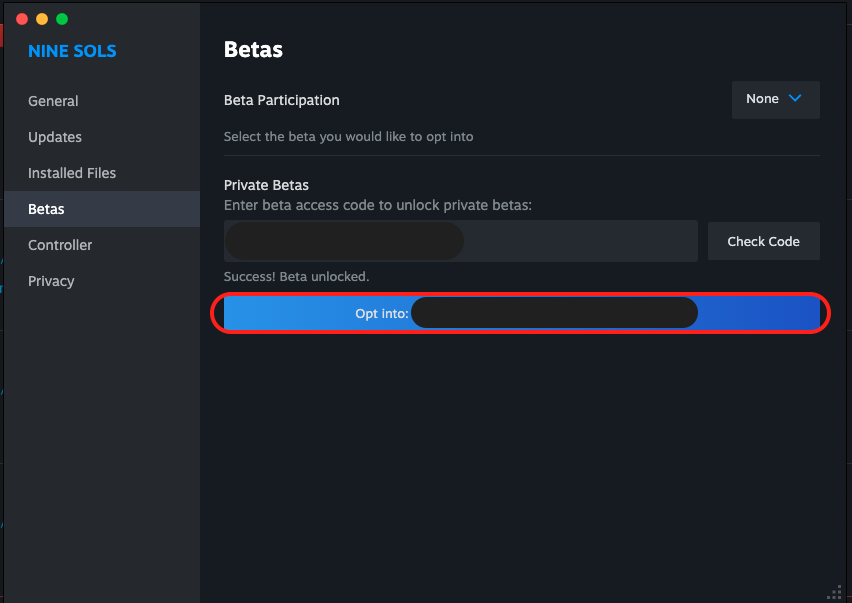Show the Privacy settings tab

point(51,281)
